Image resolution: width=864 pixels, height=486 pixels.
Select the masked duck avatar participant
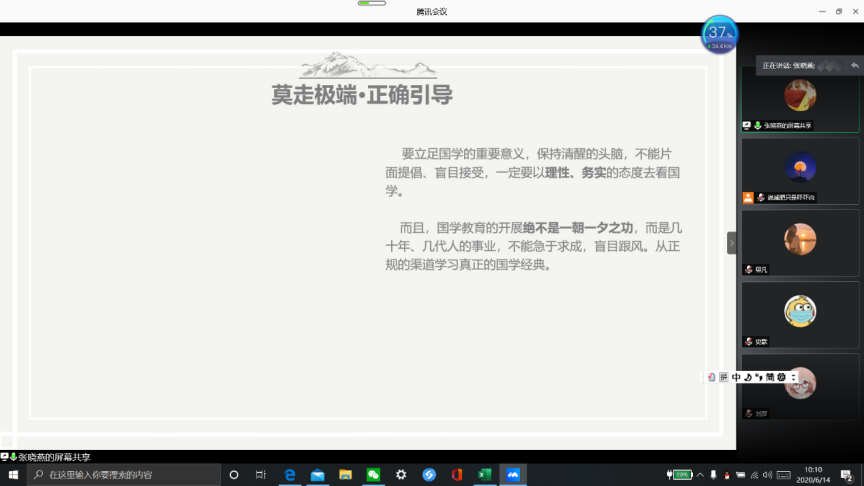(799, 311)
